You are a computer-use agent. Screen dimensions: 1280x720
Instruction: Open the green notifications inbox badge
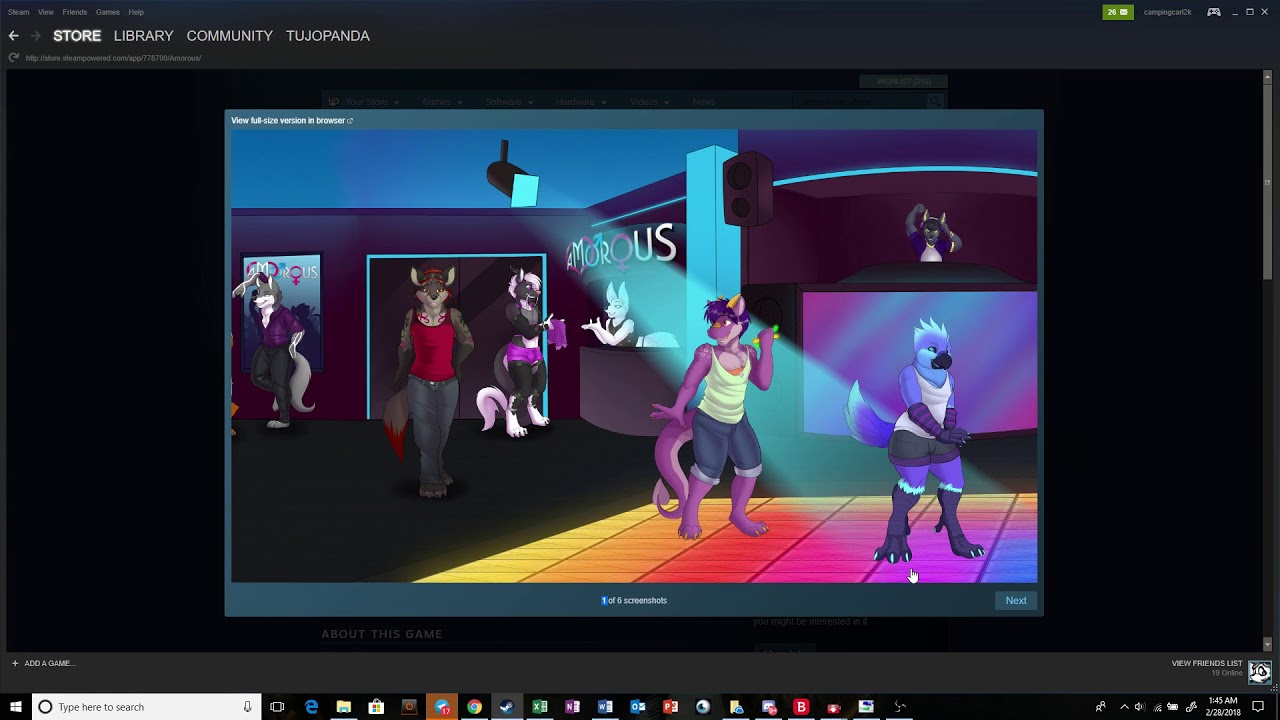click(x=1118, y=12)
